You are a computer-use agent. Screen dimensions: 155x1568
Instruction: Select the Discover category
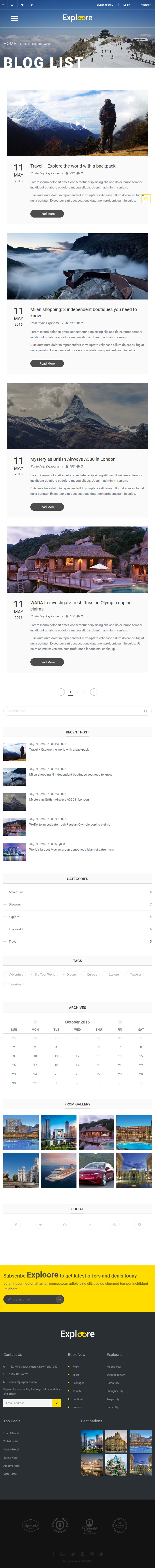15,905
